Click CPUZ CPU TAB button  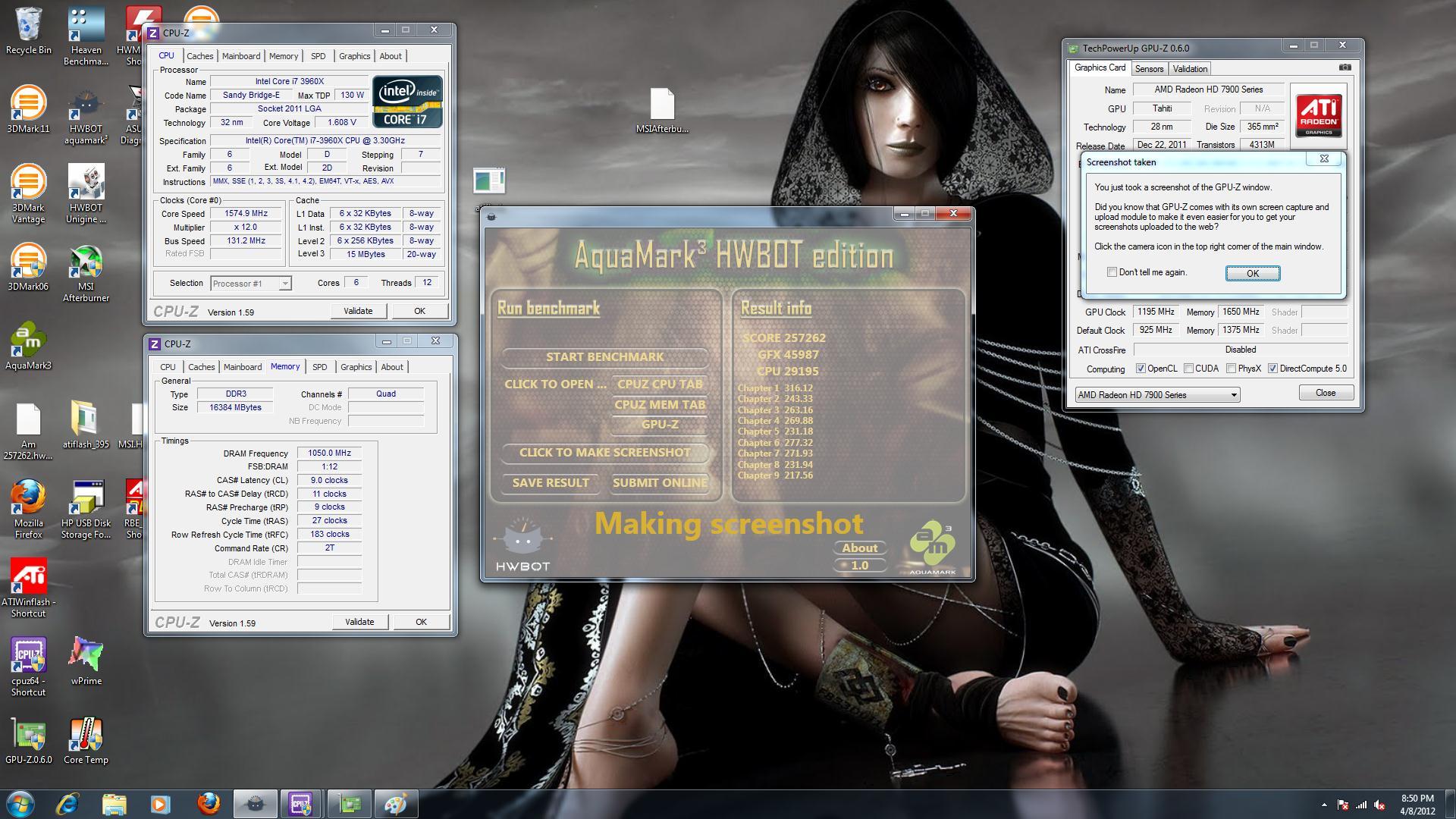(x=660, y=384)
